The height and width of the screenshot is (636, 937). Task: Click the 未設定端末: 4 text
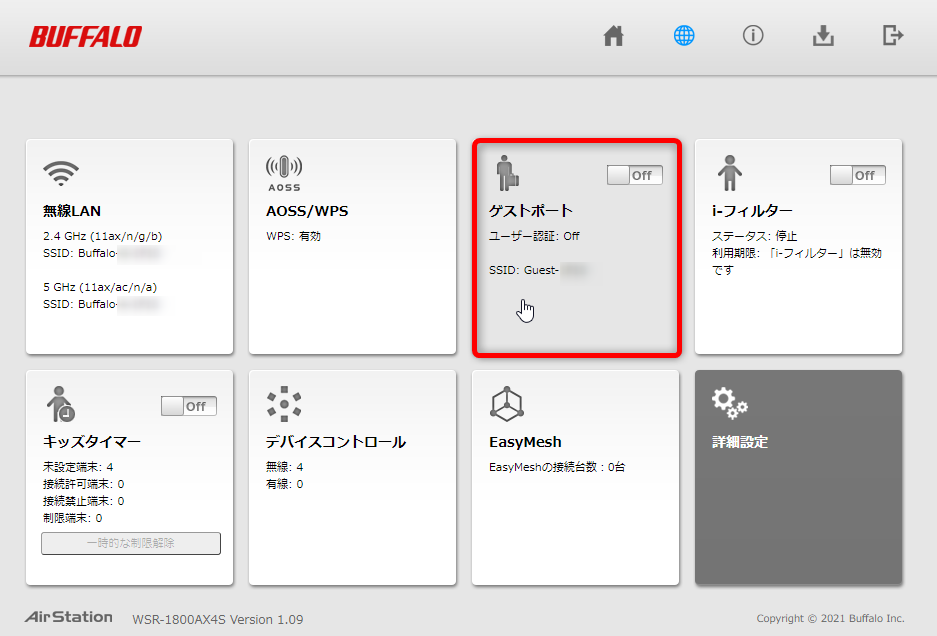pyautogui.click(x=78, y=467)
